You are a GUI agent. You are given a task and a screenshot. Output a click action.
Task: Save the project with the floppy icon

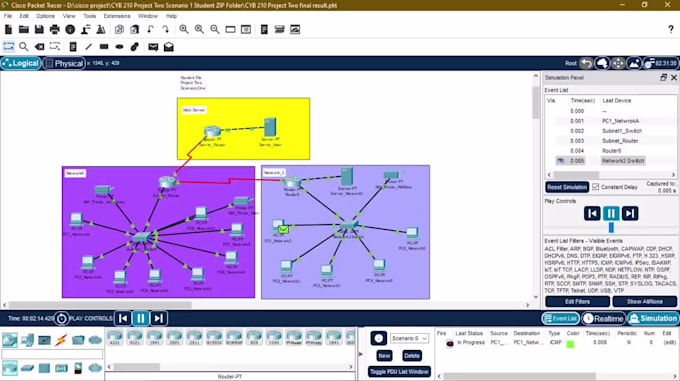[x=39, y=29]
